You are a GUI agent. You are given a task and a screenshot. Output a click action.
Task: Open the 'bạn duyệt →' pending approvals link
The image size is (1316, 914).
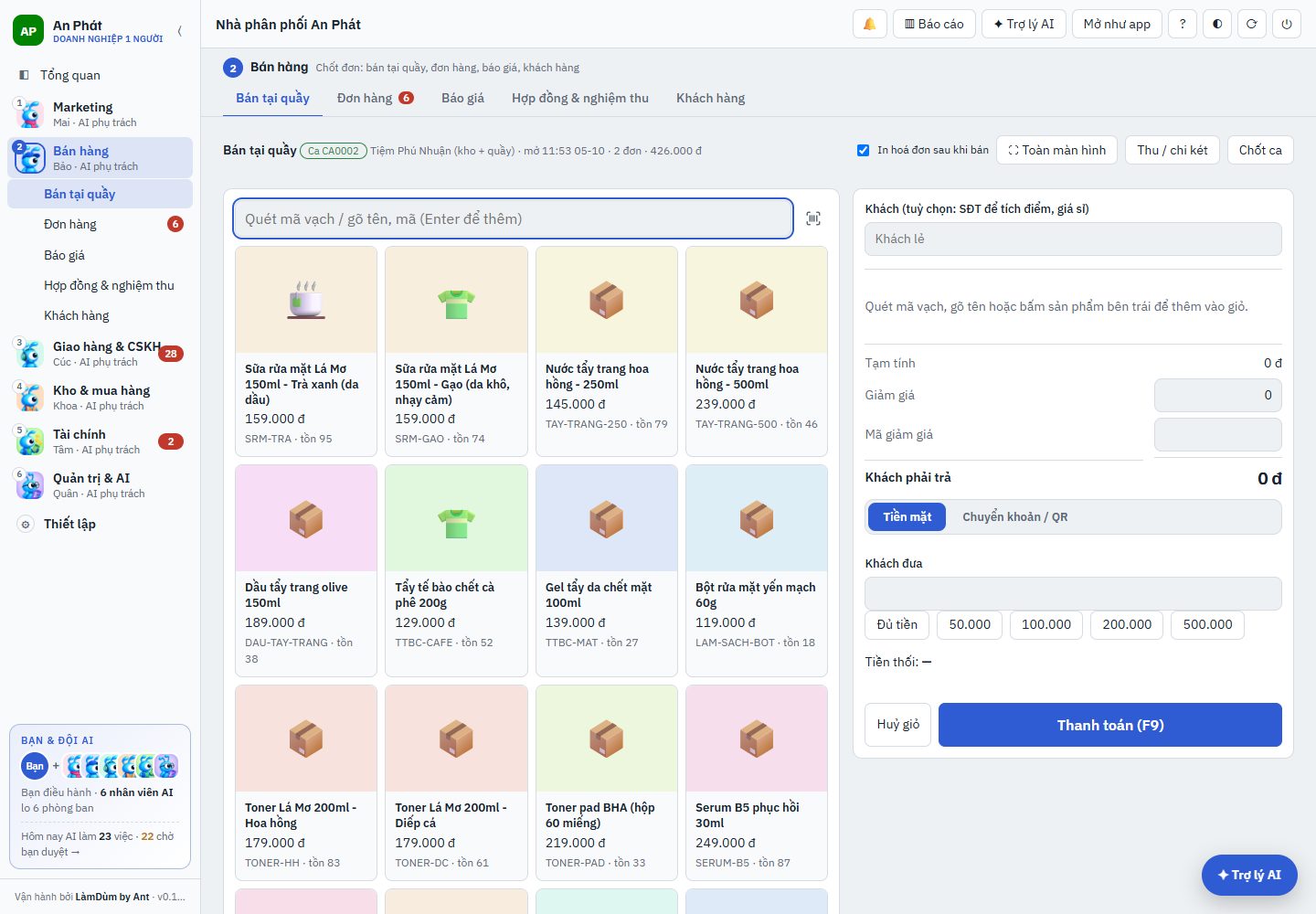(50, 852)
